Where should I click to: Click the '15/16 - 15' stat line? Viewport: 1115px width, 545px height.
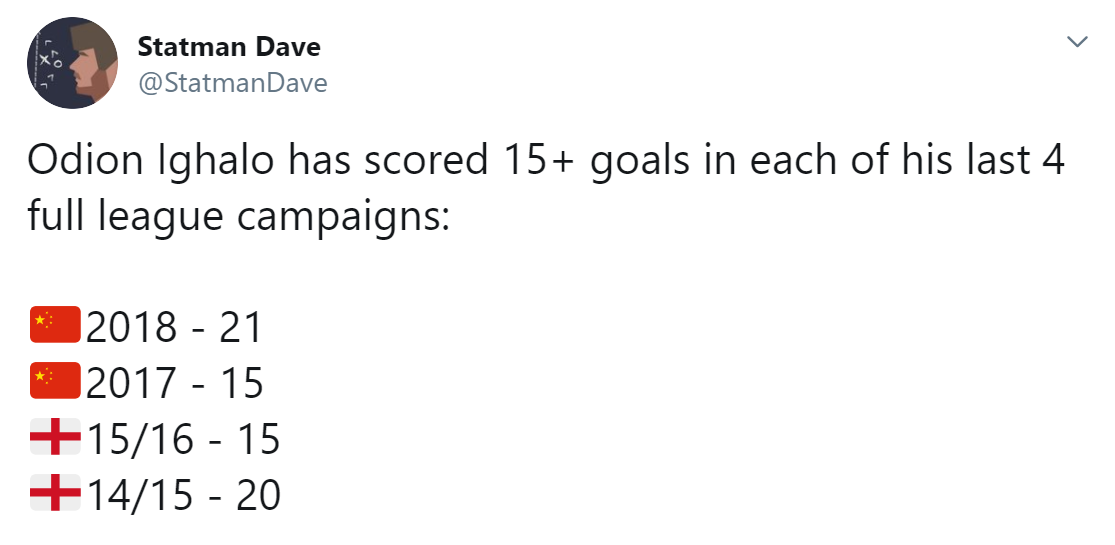click(182, 439)
